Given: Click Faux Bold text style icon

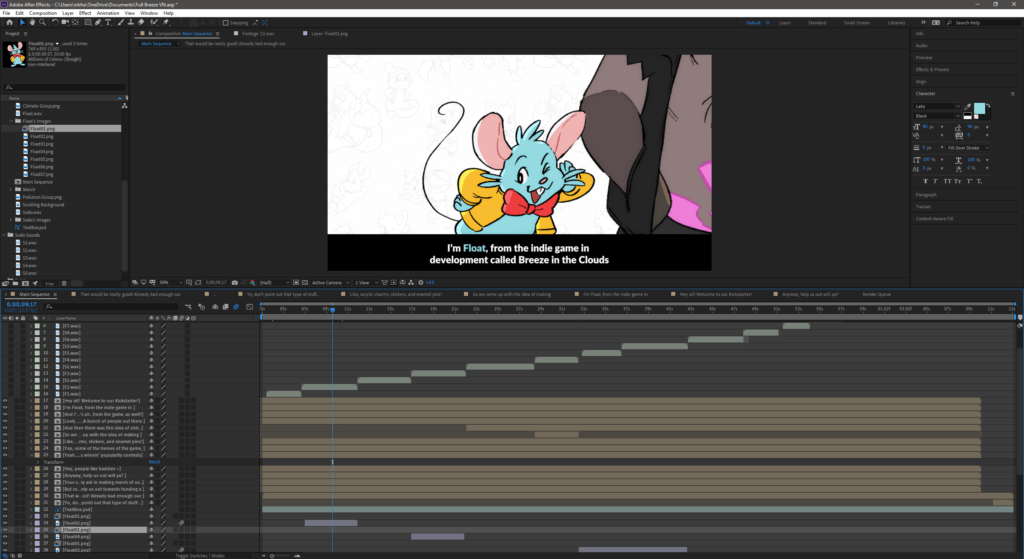Looking at the screenshot, I should (x=925, y=181).
